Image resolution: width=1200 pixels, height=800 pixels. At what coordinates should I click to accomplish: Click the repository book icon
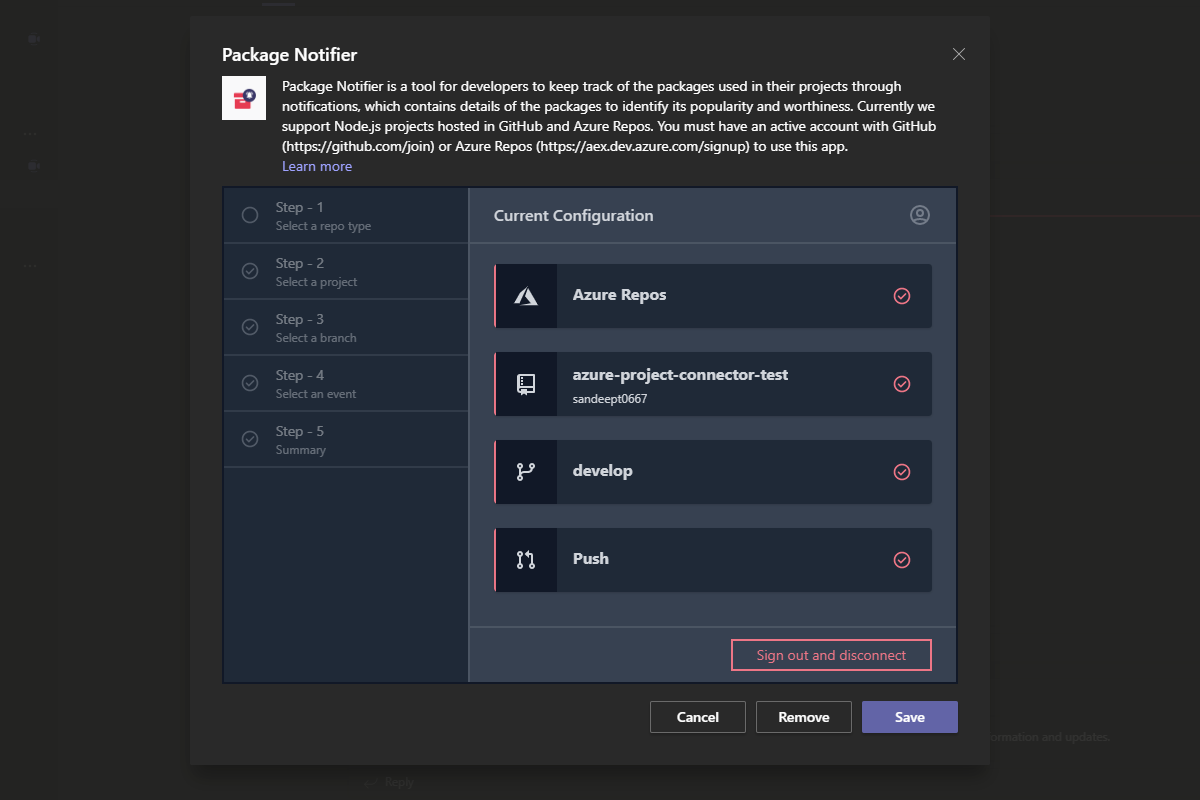(x=526, y=384)
